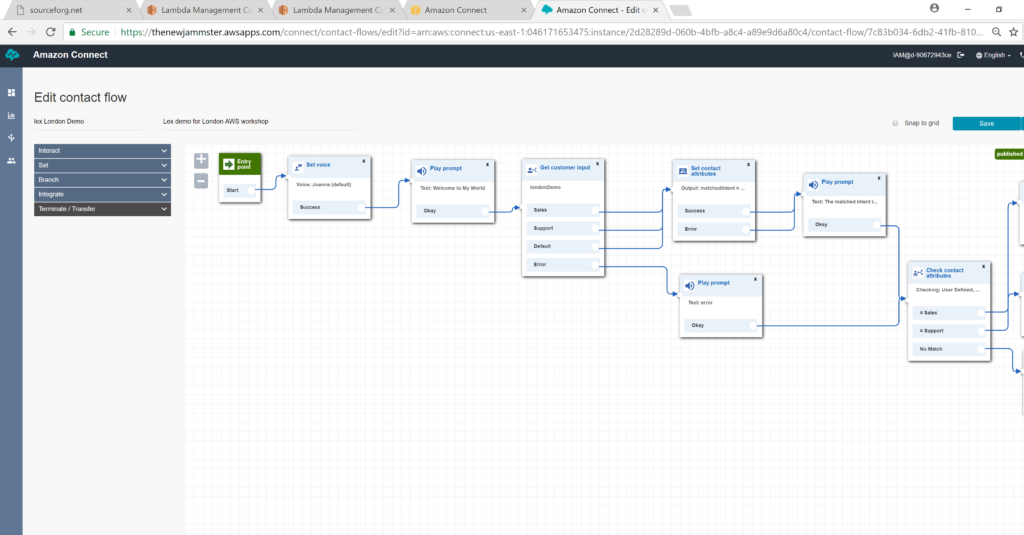Click the published status badge
The image size is (1024, 535).
pos(1009,154)
